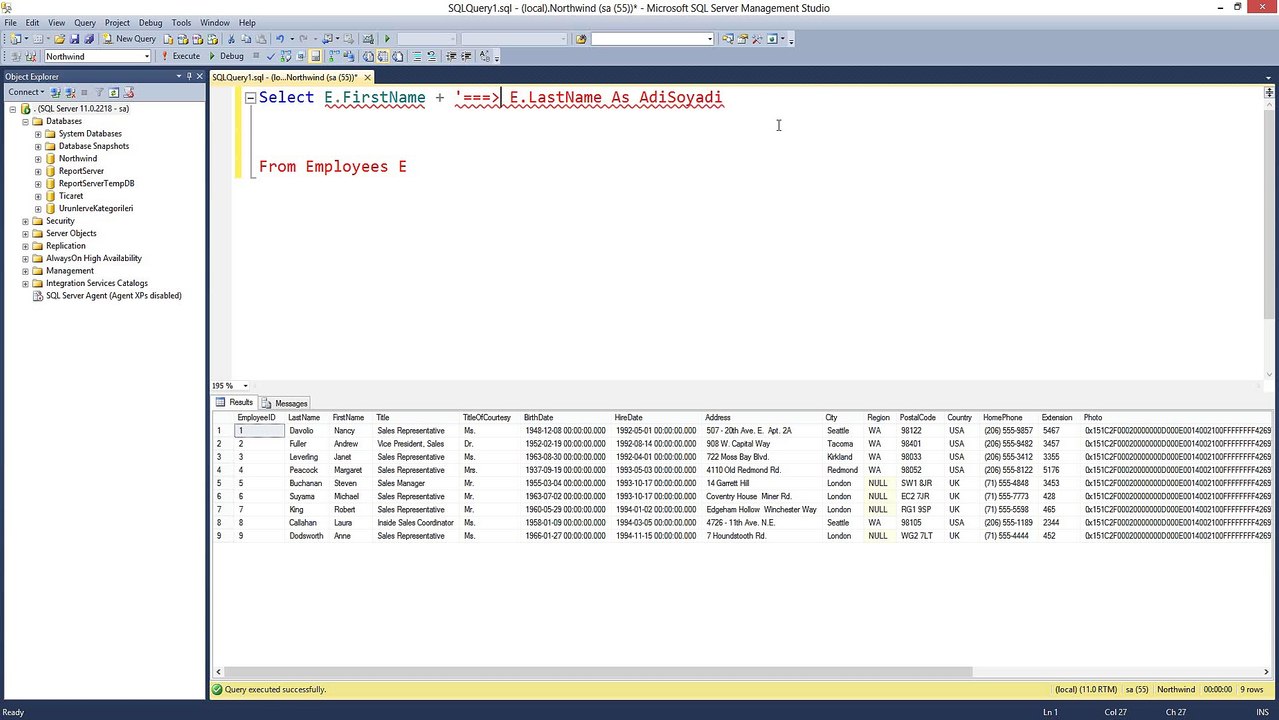Select UrunlerveKategorileri database in tree
Viewport: 1279px width, 720px height.
pos(96,209)
